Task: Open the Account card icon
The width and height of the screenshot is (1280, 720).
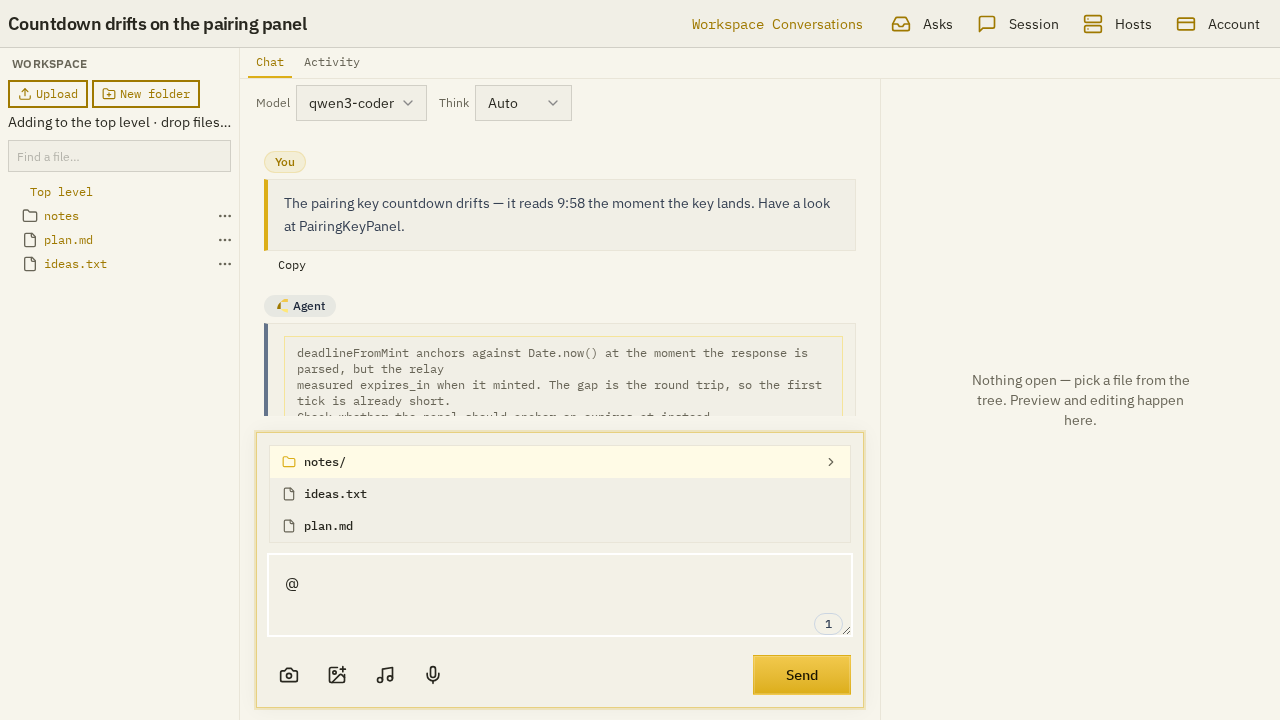Action: click(1186, 24)
